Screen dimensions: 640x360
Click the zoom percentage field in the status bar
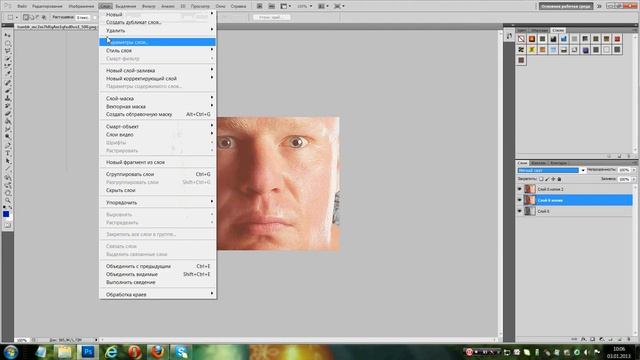22,340
